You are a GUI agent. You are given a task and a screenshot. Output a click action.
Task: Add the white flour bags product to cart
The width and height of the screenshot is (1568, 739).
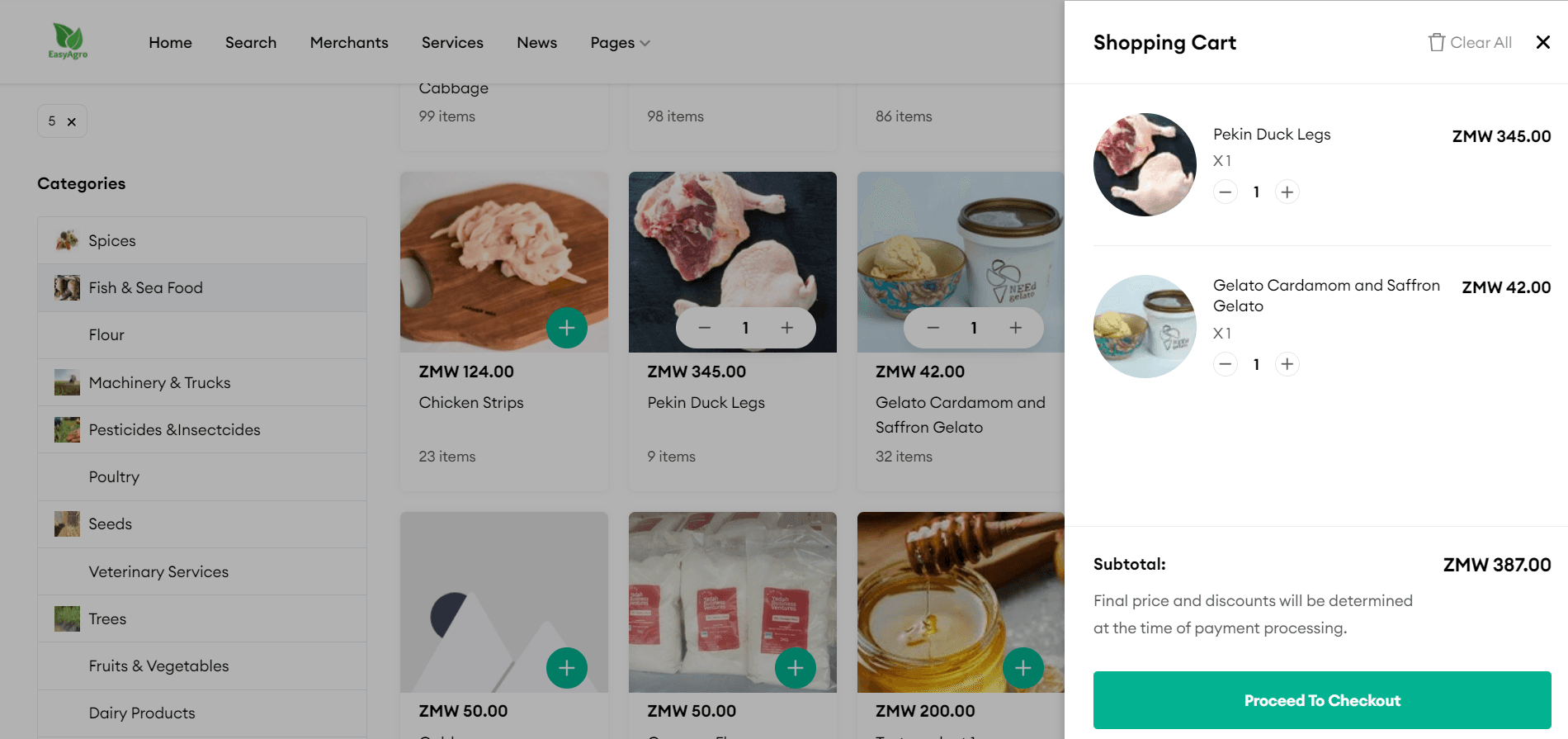click(795, 668)
